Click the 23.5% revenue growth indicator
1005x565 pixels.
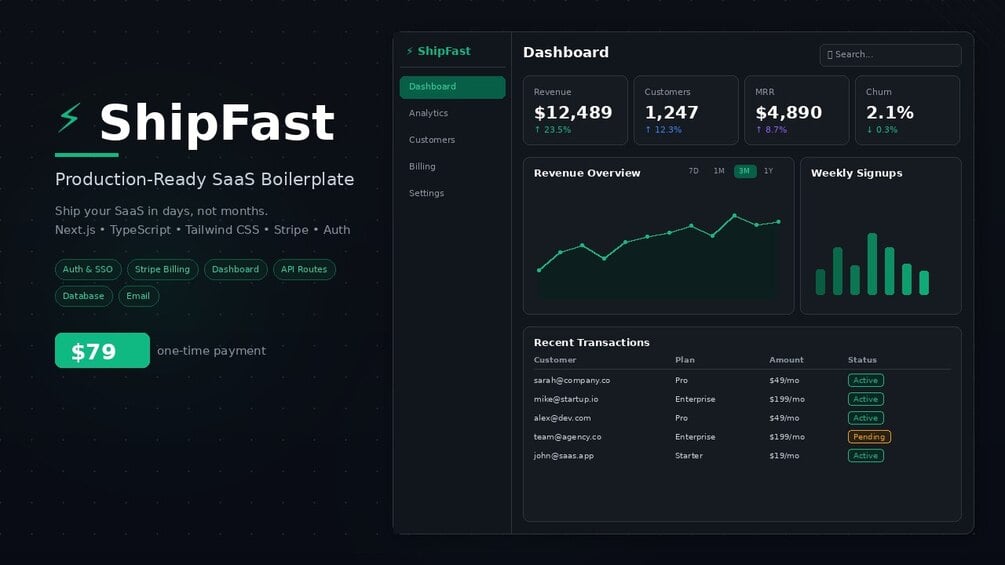[552, 130]
